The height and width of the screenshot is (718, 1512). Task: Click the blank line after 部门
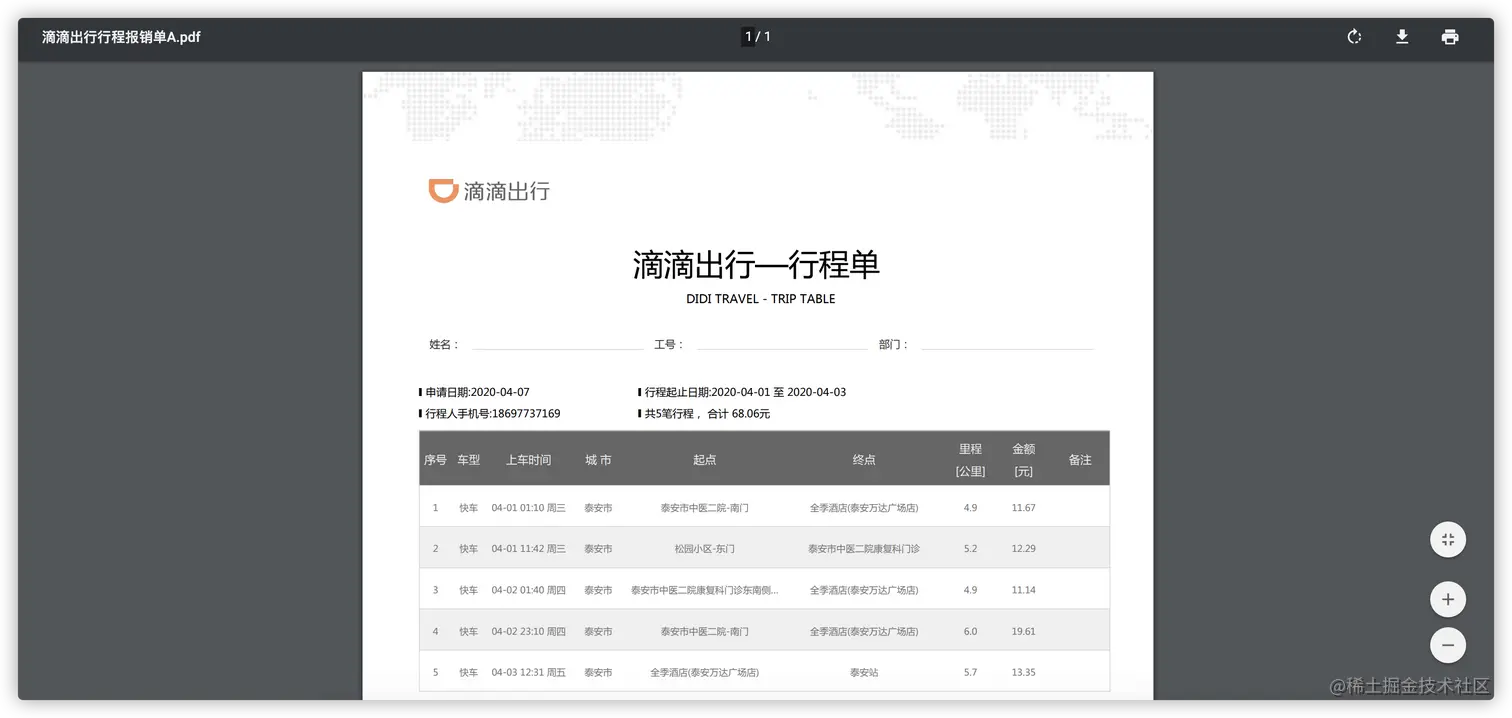pos(1007,345)
